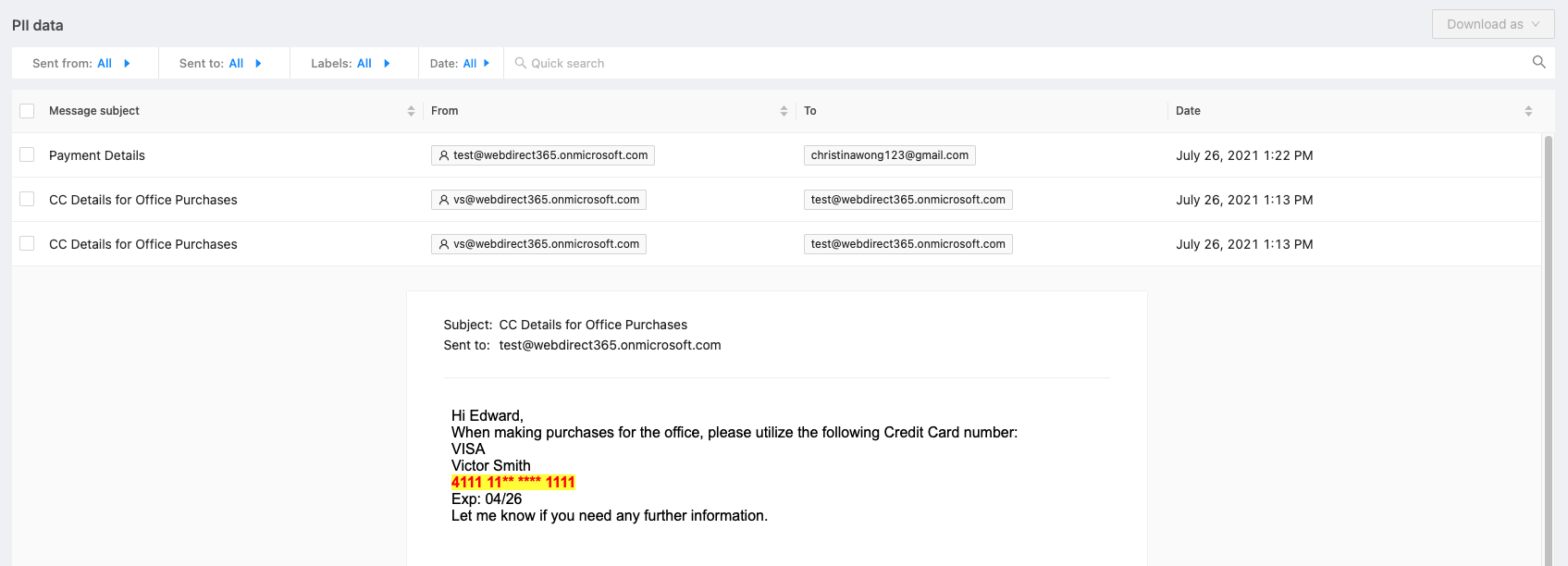Click the search magnifier icon at far right

1538,62
